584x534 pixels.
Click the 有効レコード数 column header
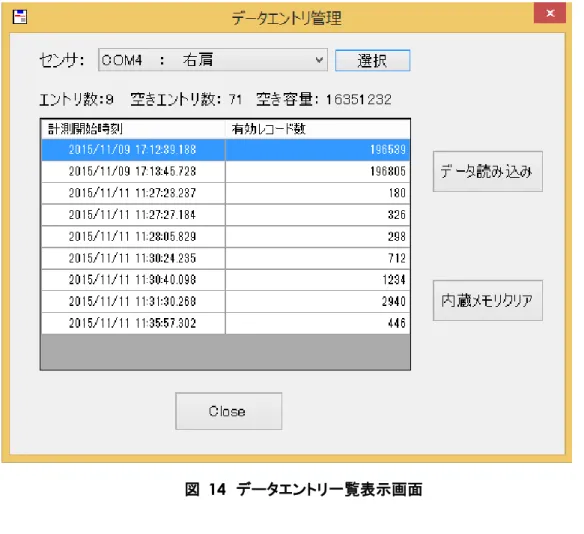318,129
